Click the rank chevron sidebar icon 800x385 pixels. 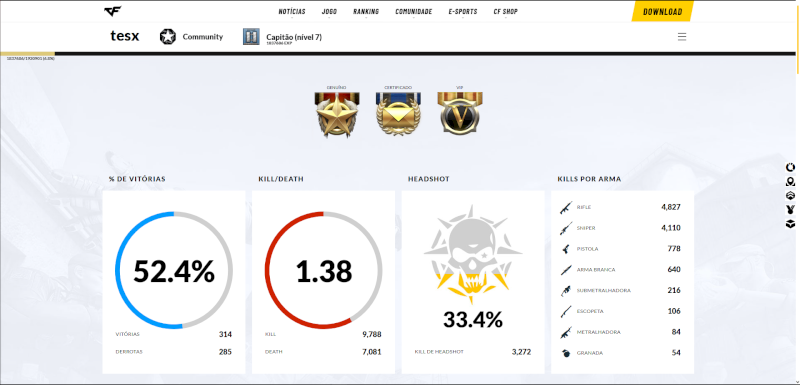[x=790, y=195]
